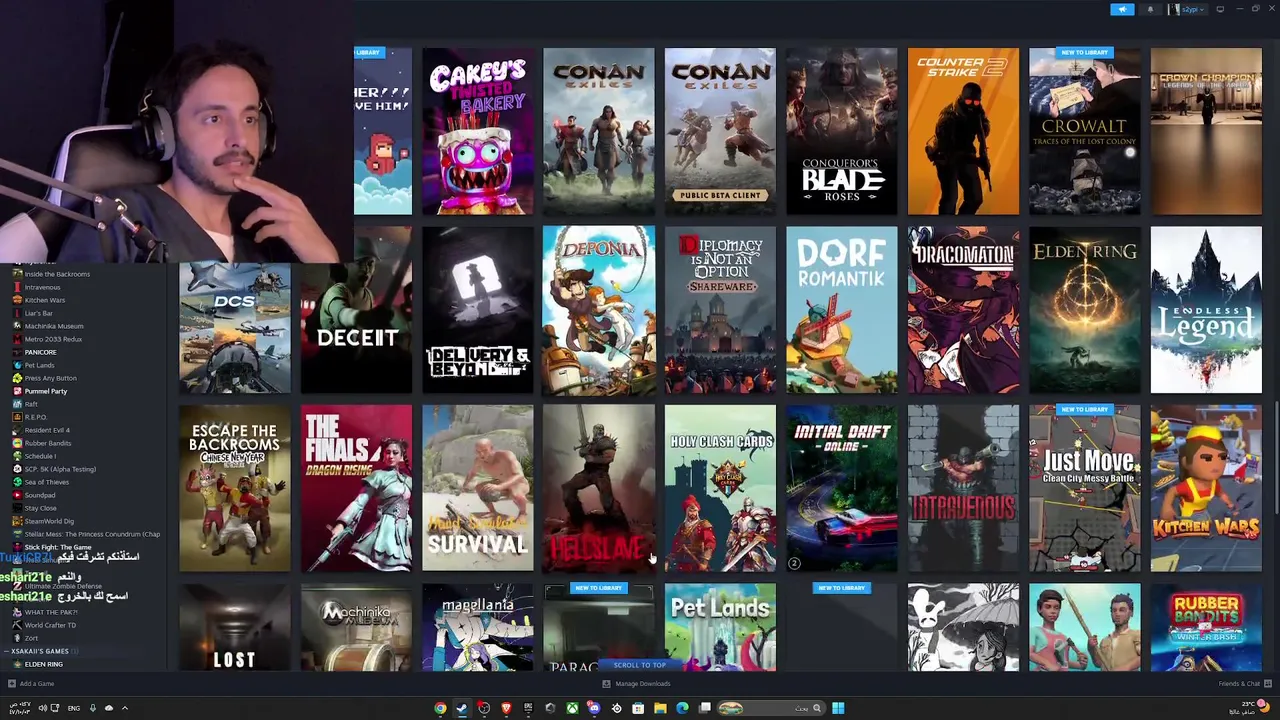Open Microsoft Edge from taskbar
This screenshot has height=720, width=1280.
coord(682,708)
